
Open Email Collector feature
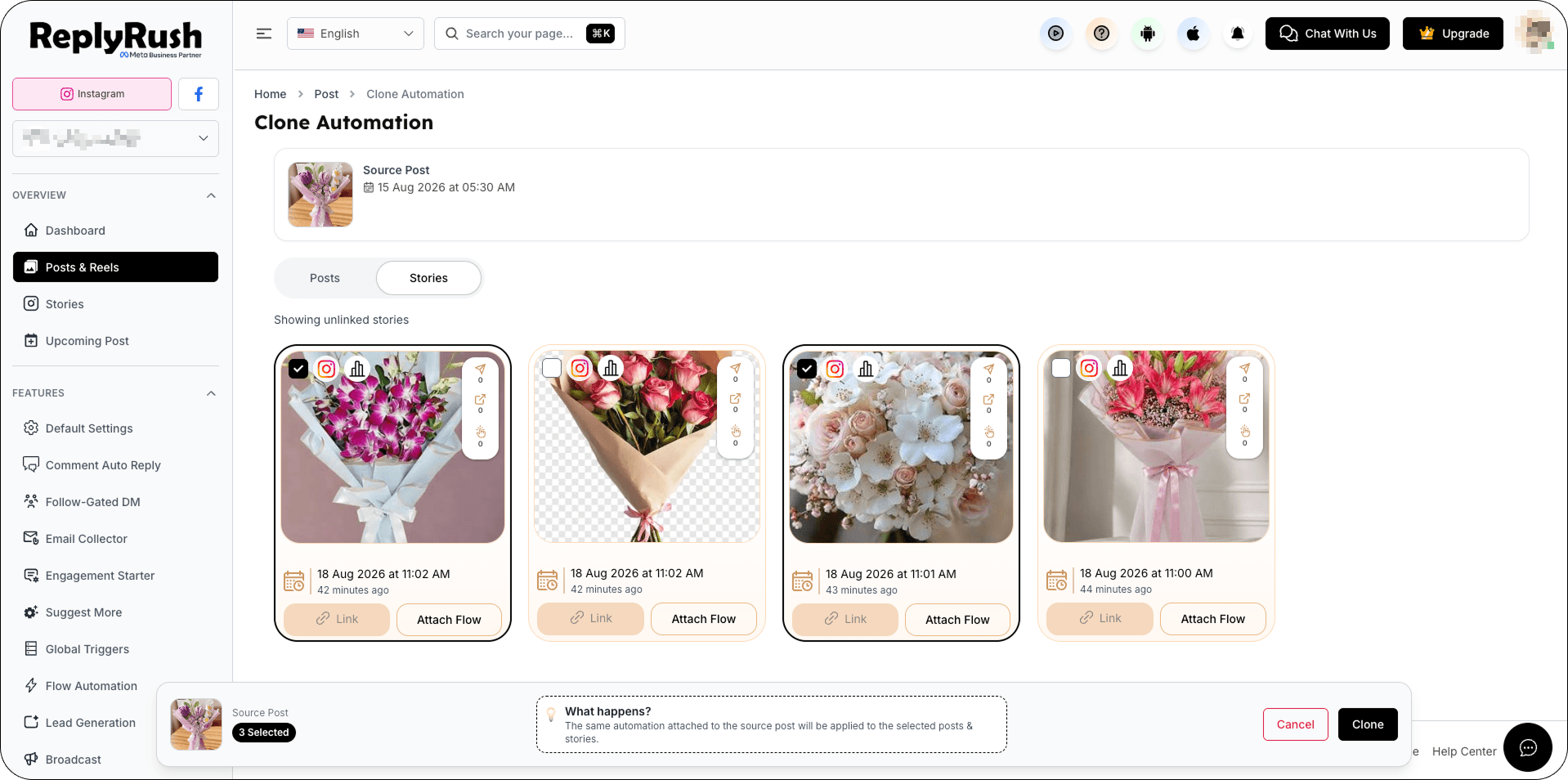click(115, 539)
